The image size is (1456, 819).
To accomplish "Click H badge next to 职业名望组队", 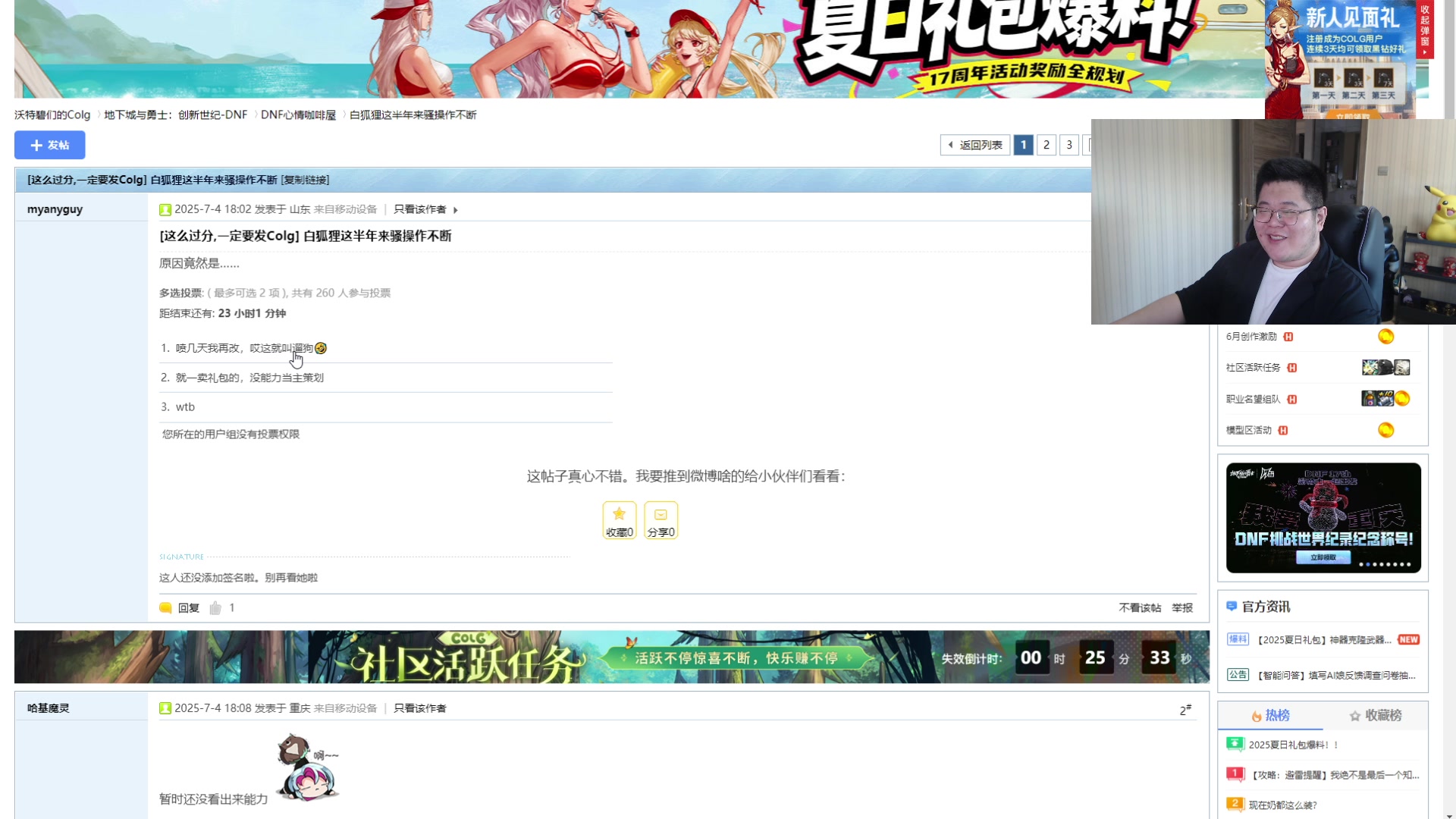I will click(x=1292, y=400).
